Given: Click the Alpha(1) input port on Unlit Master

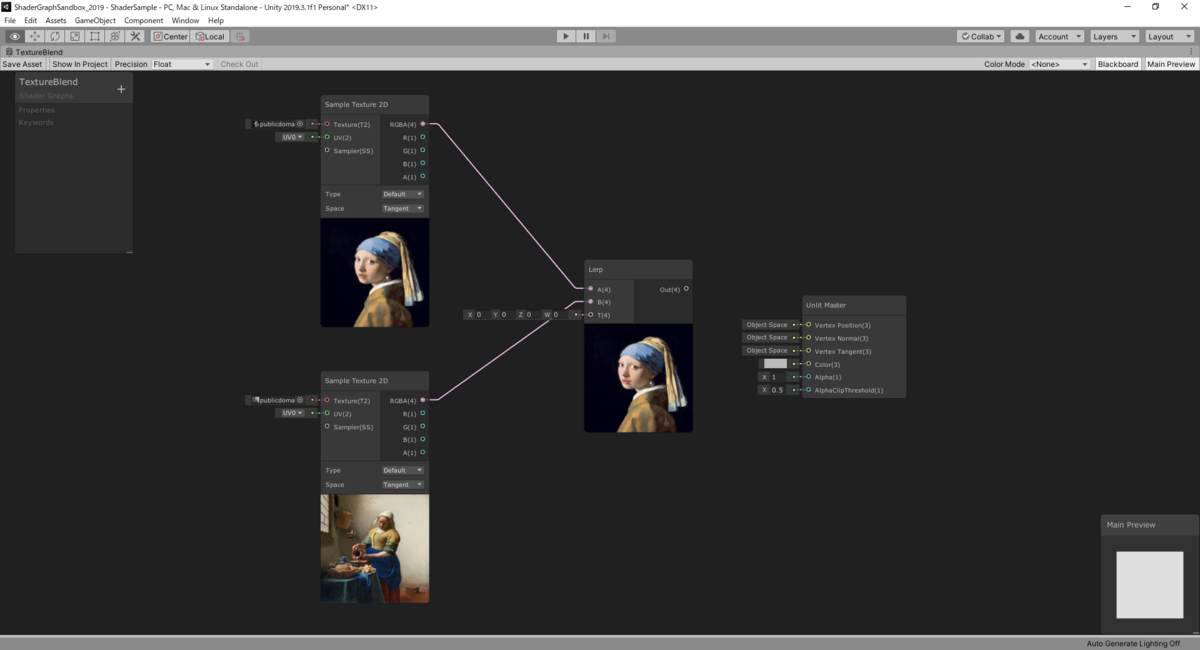Looking at the screenshot, I should click(809, 377).
